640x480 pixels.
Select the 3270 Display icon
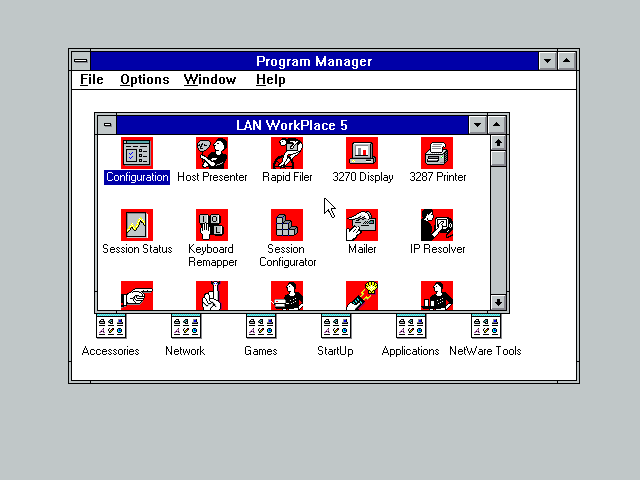(362, 153)
